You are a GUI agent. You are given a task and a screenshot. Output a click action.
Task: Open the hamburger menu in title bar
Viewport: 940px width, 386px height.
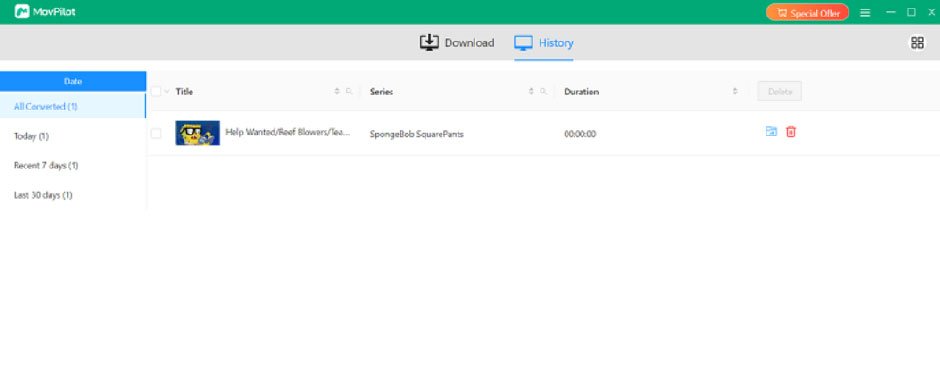[x=865, y=13]
